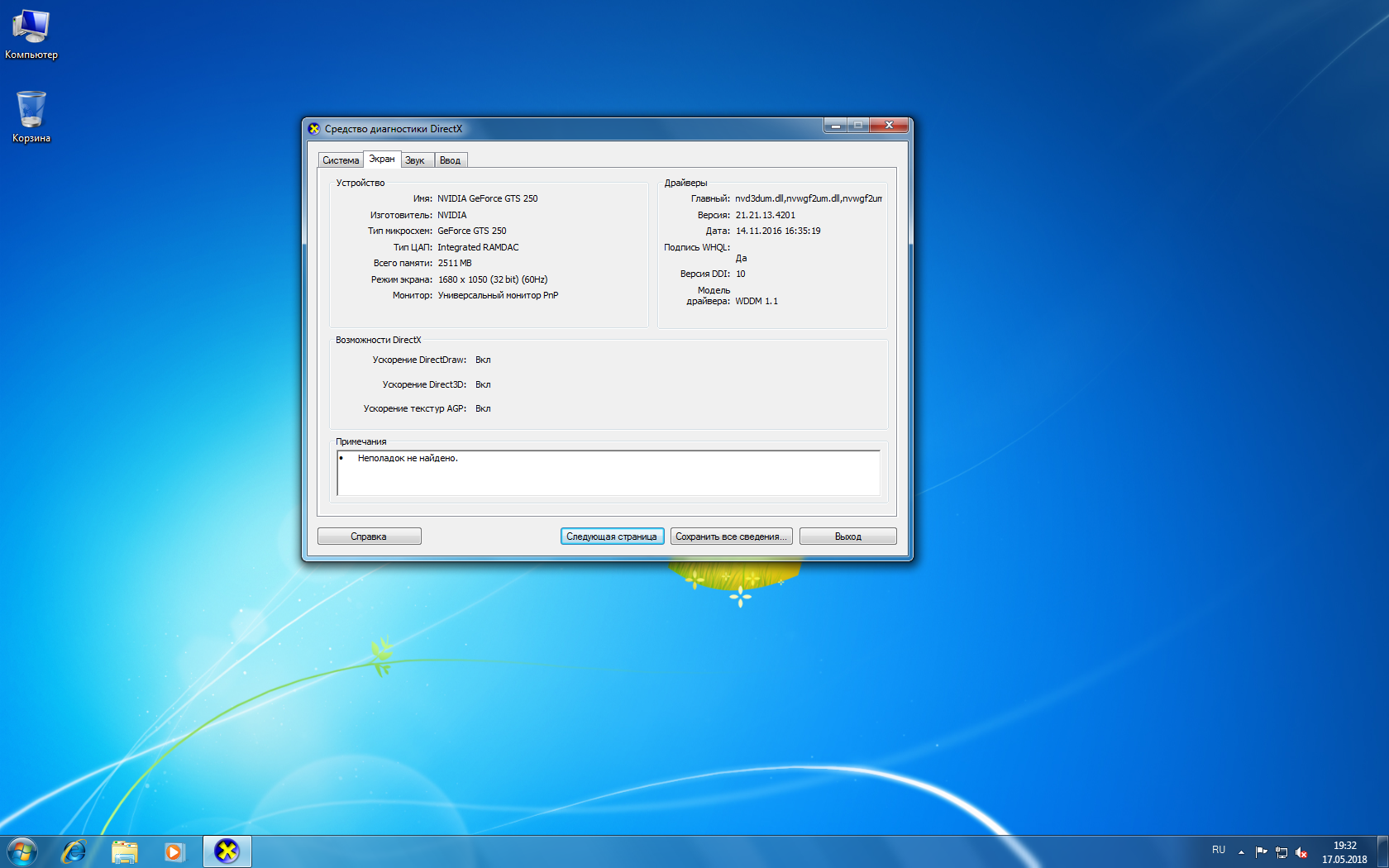Open the Windows Start orb
The height and width of the screenshot is (868, 1389).
22,851
